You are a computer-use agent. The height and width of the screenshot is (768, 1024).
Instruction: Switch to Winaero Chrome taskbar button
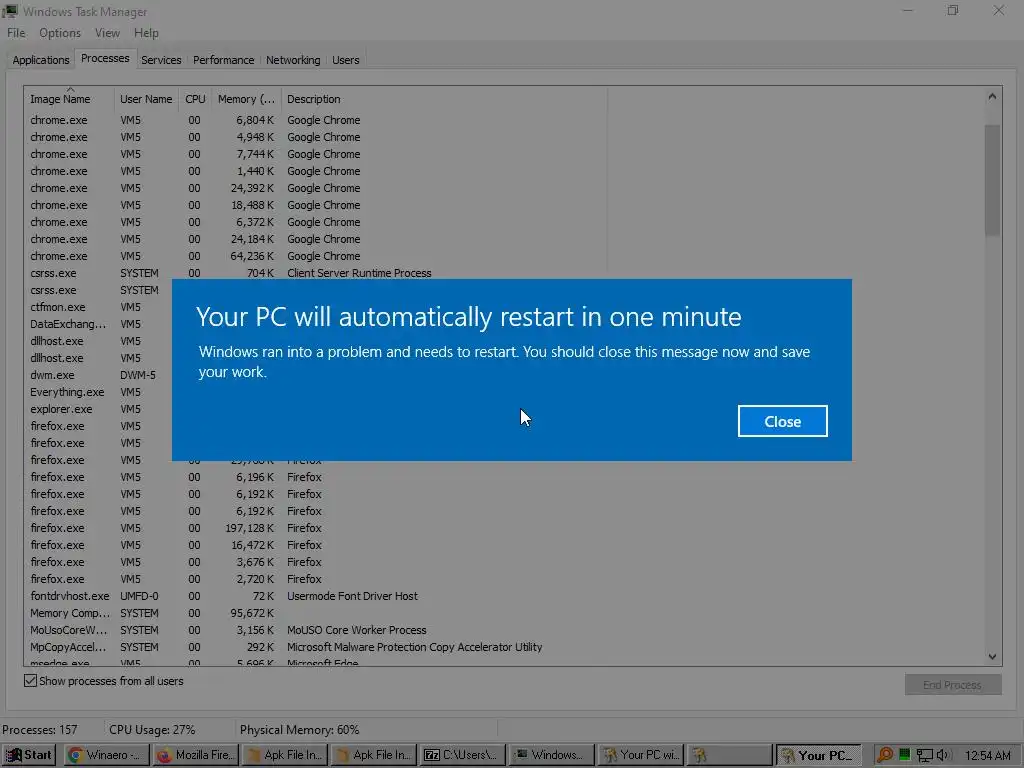pos(106,755)
